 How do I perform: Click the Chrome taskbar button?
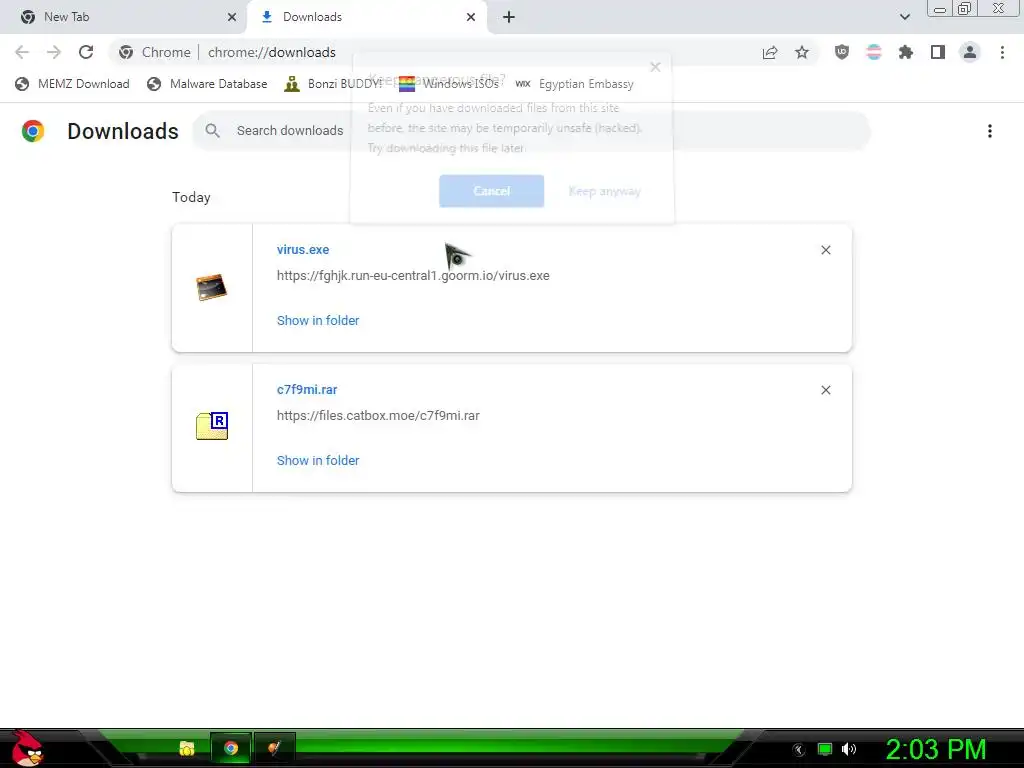click(231, 748)
